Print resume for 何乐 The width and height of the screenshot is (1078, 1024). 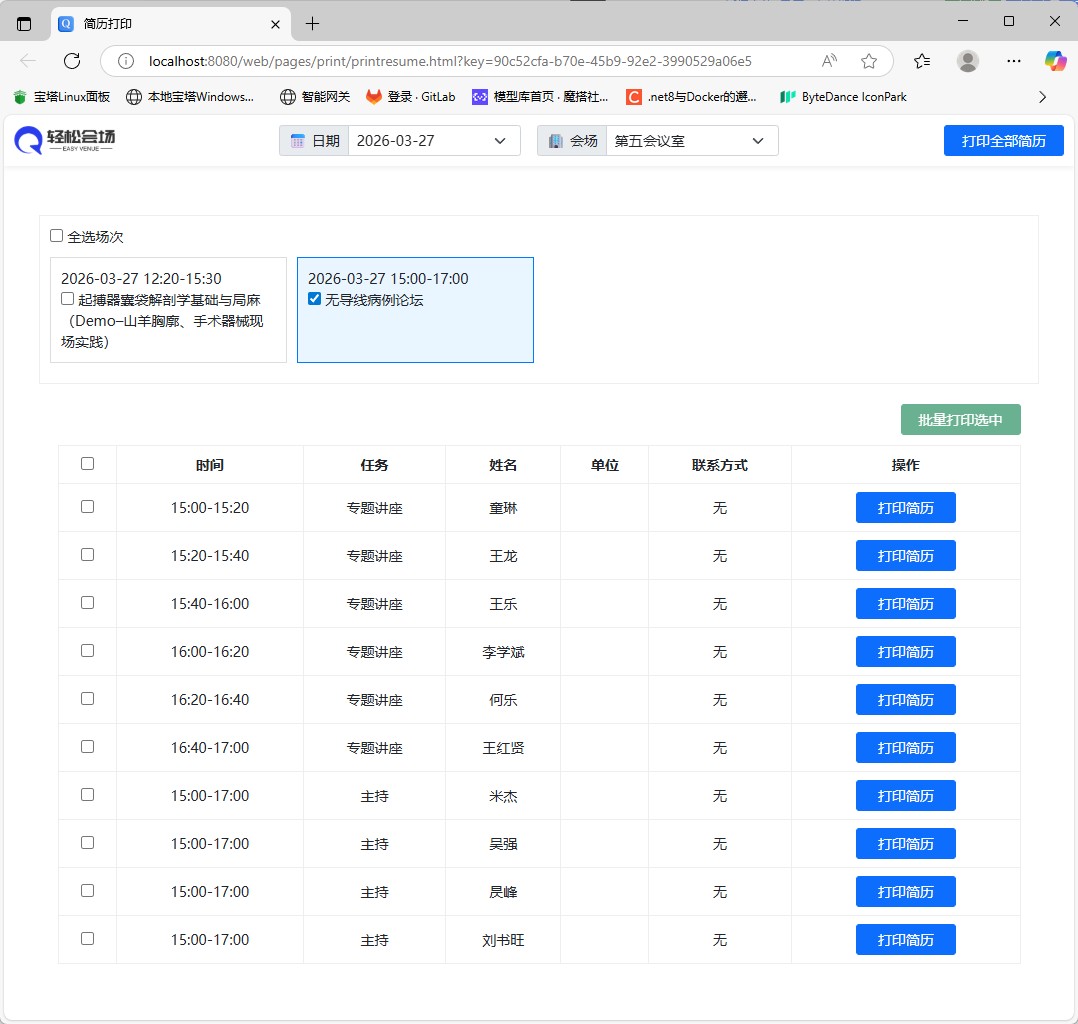click(905, 700)
